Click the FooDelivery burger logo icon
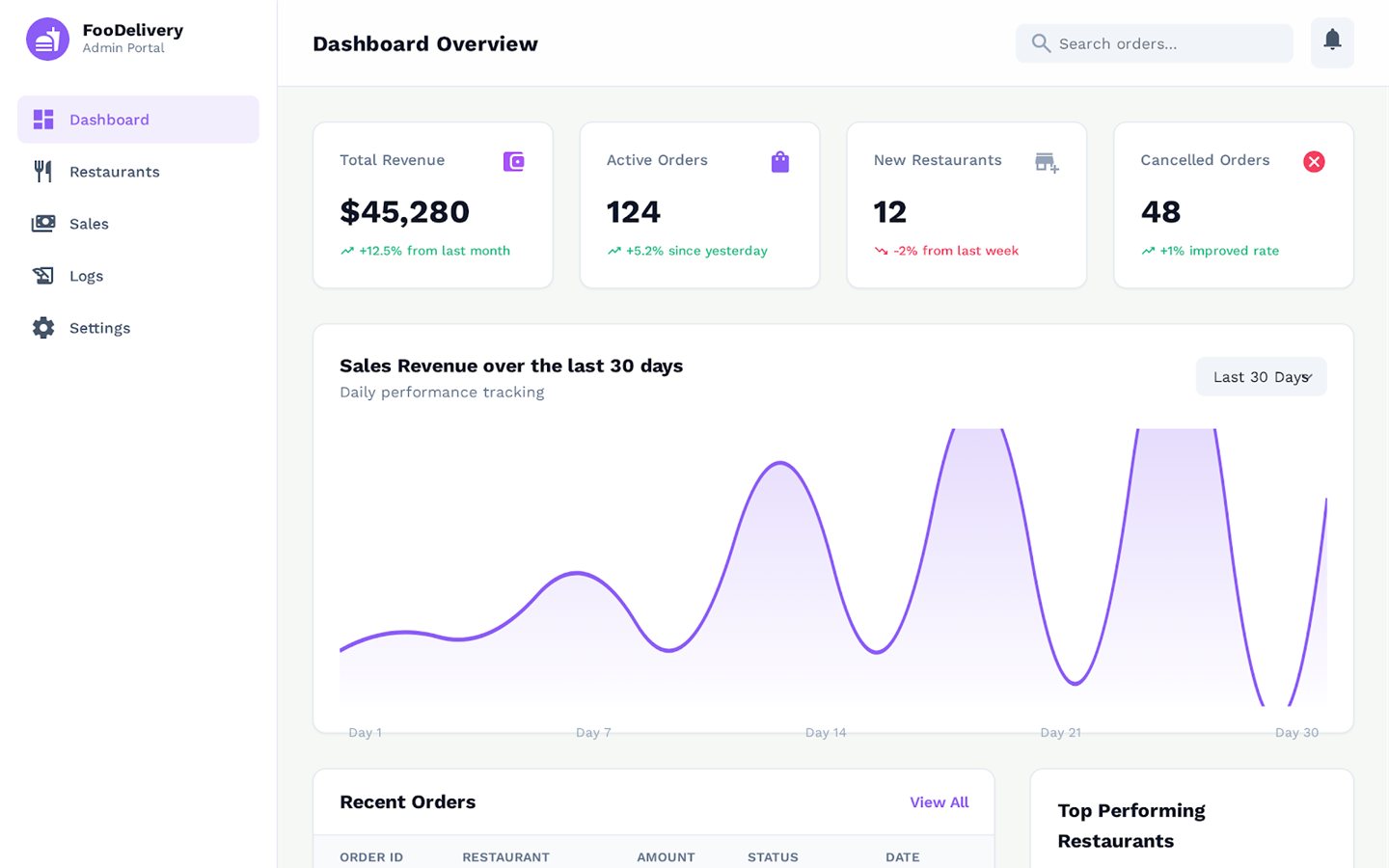This screenshot has height=868, width=1389. coord(47,40)
